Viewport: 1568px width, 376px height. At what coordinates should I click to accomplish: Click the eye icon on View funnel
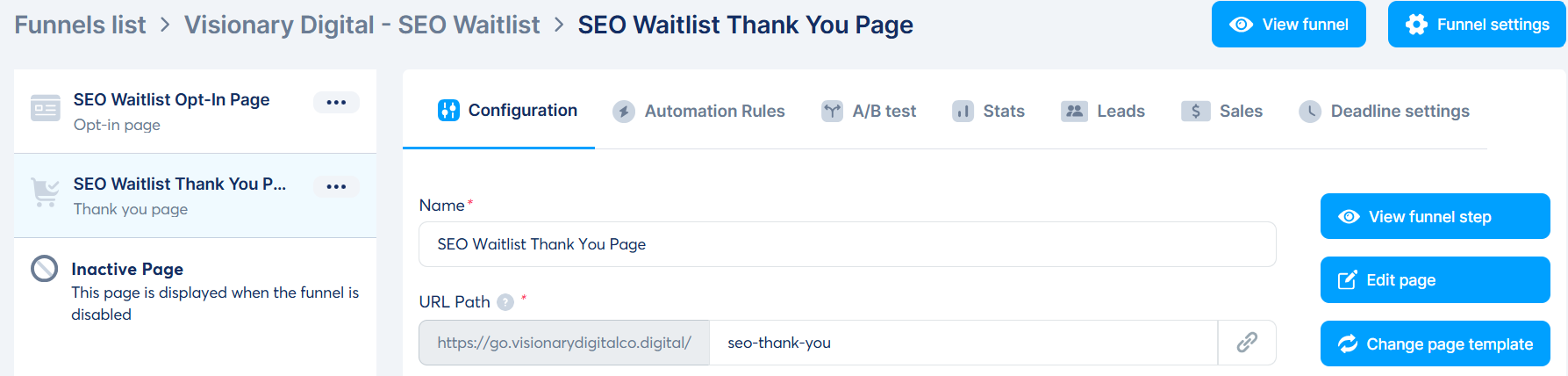[1241, 25]
